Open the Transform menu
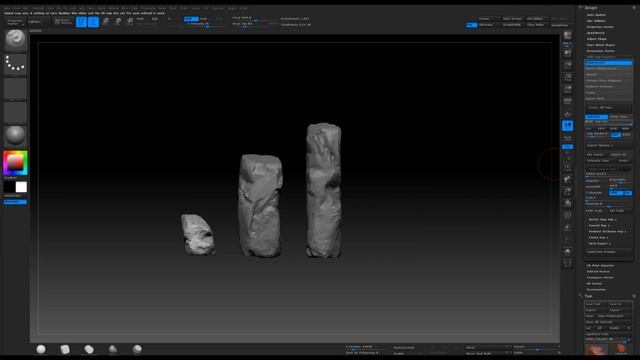Screen dimensions: 640x360 pos(218,8)
